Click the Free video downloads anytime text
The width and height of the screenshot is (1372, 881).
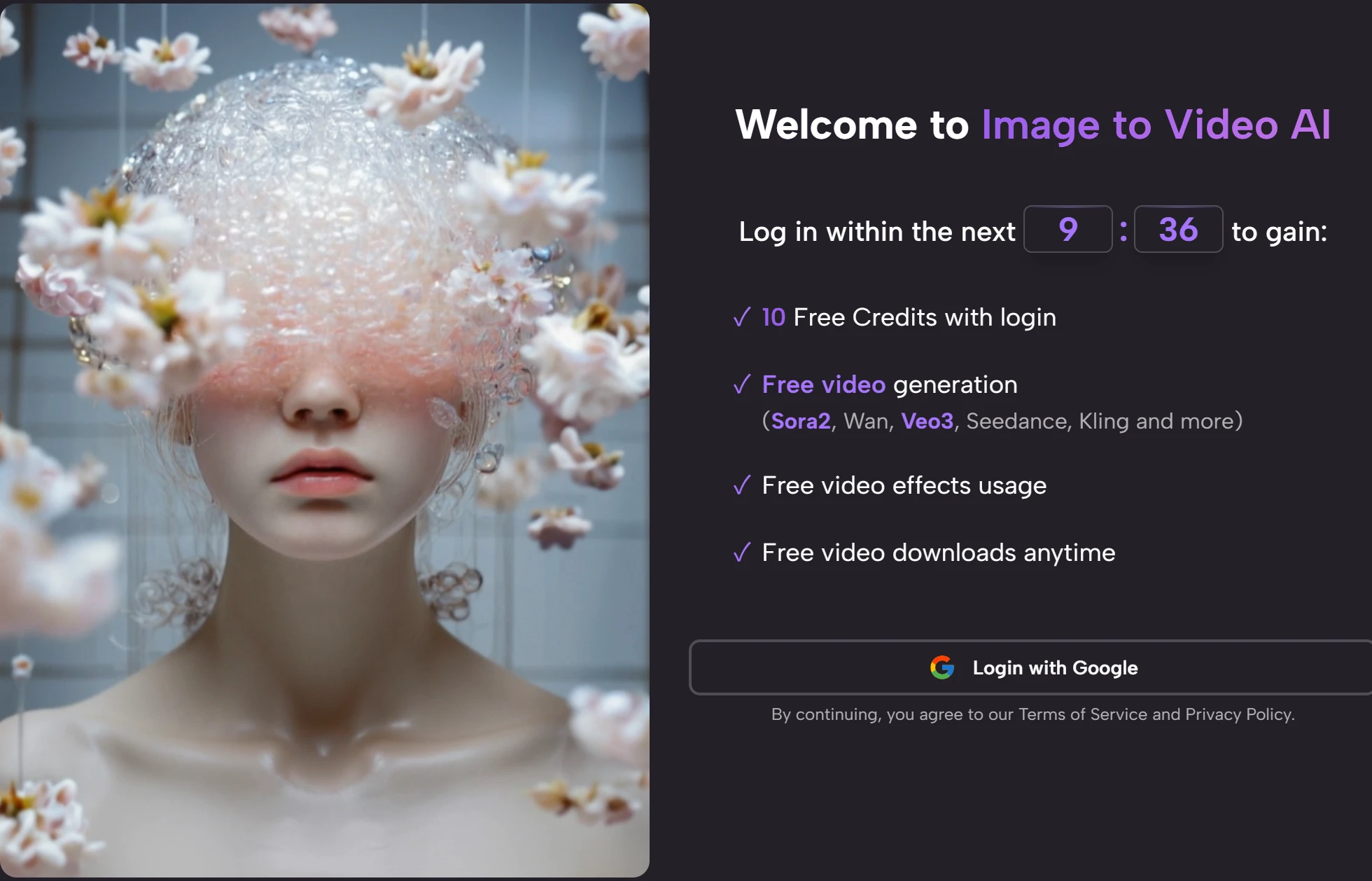click(938, 553)
